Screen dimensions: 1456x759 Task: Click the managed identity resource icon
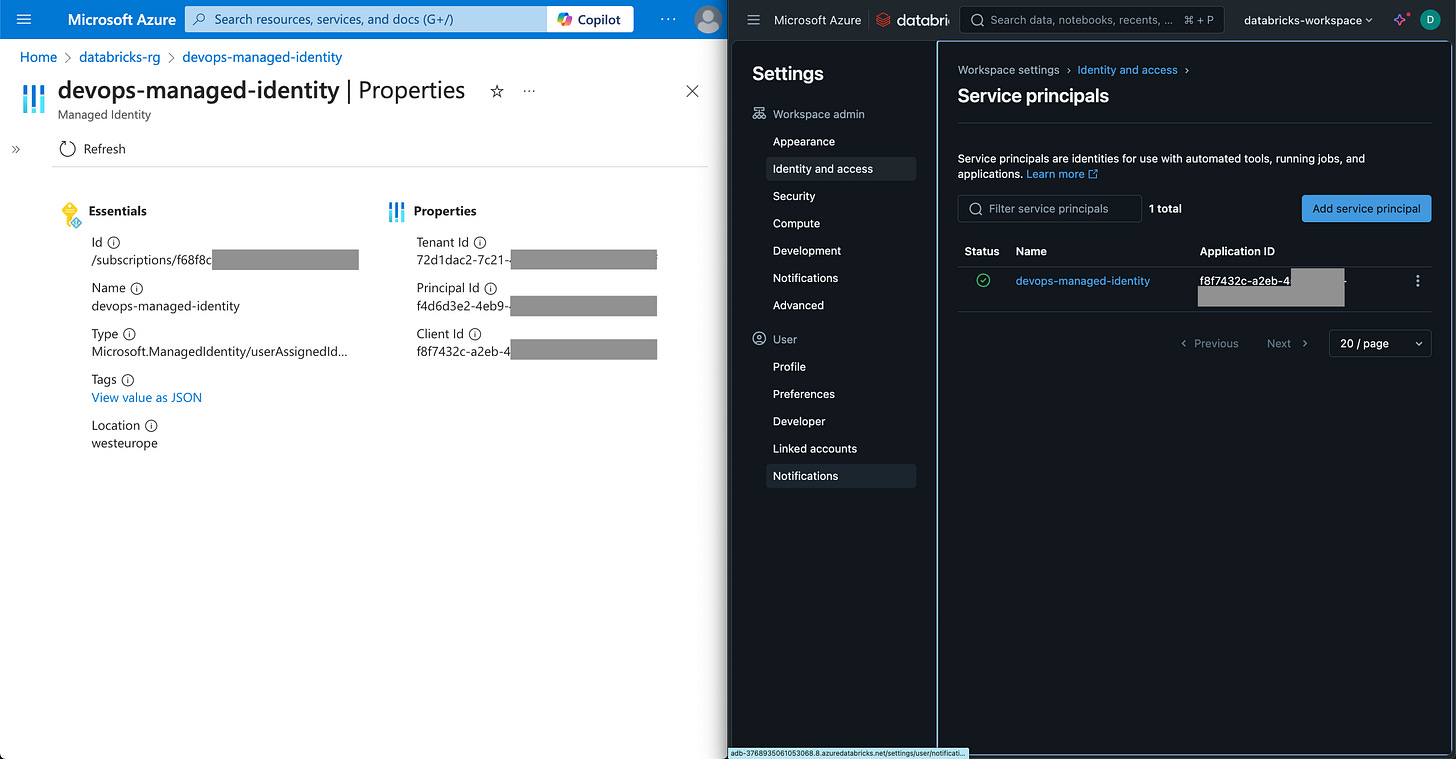34,98
